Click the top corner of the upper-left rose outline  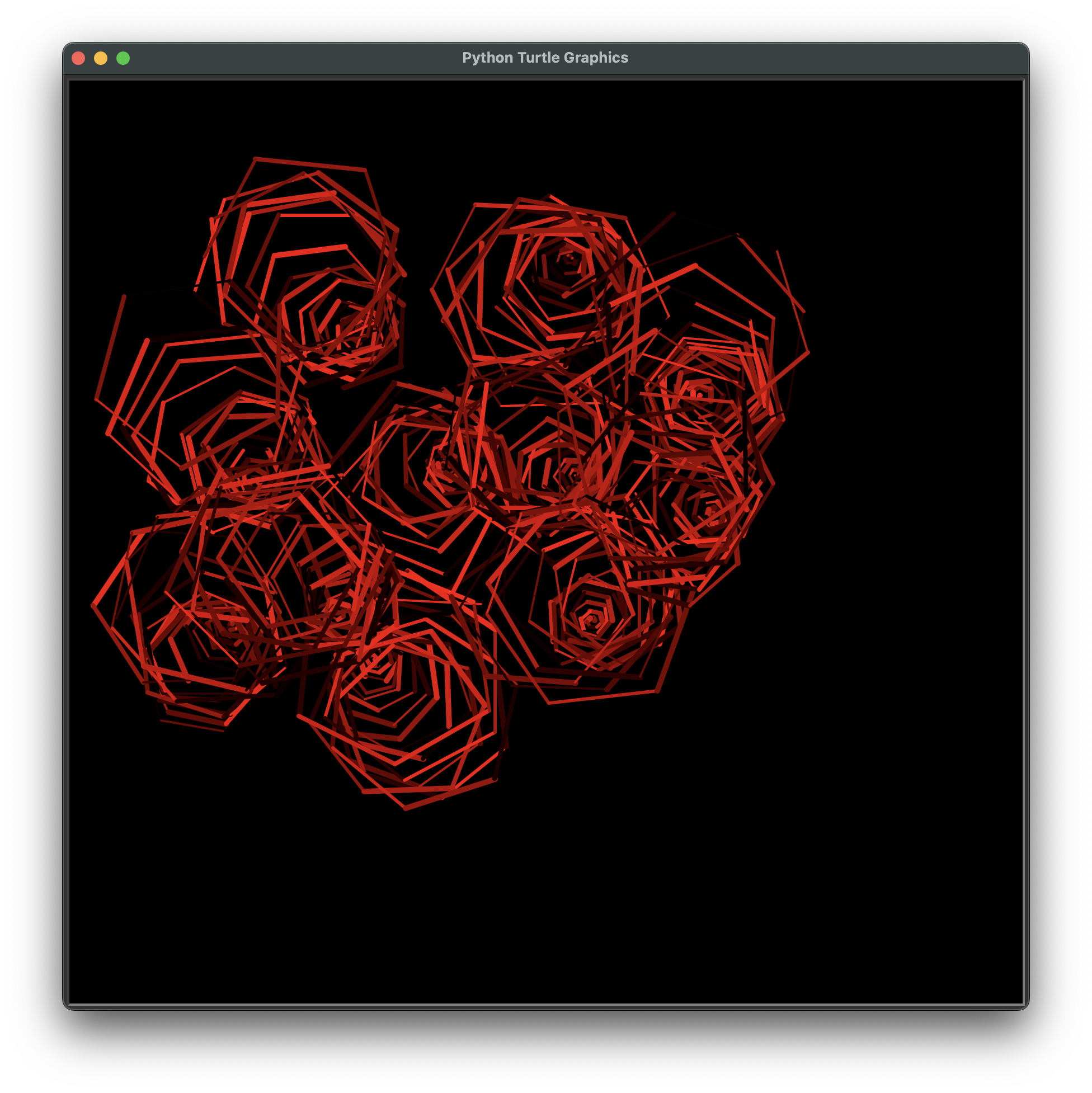click(x=255, y=158)
